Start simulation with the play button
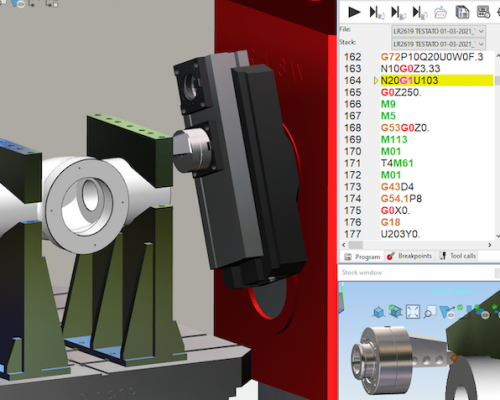The image size is (500, 400). [x=354, y=12]
